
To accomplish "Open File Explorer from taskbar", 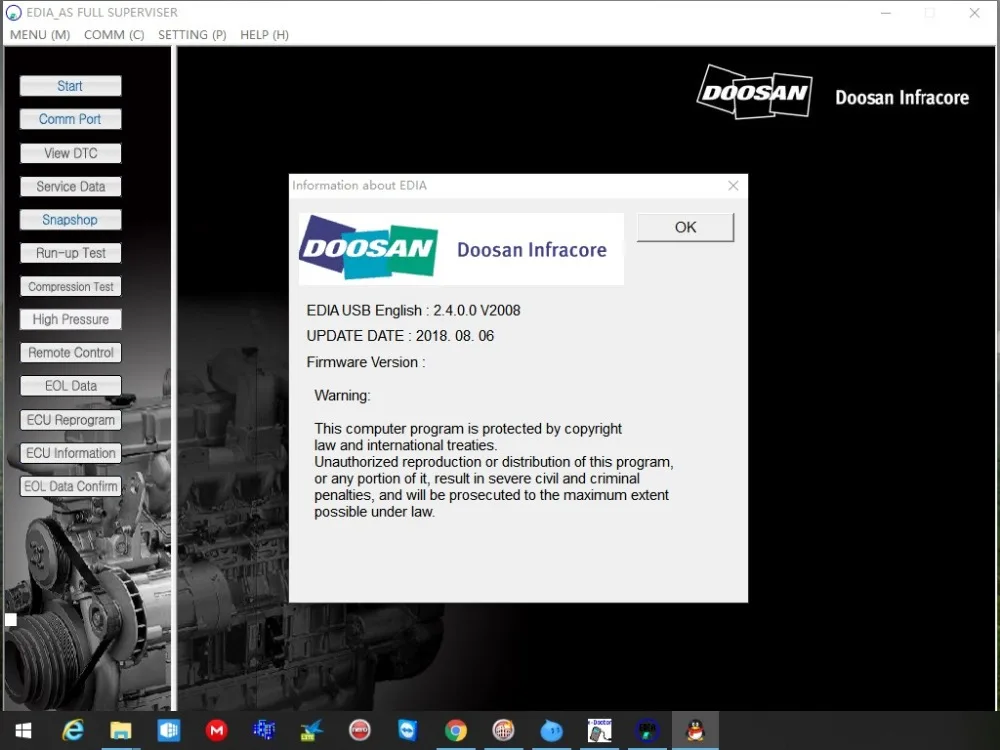I will pyautogui.click(x=121, y=730).
